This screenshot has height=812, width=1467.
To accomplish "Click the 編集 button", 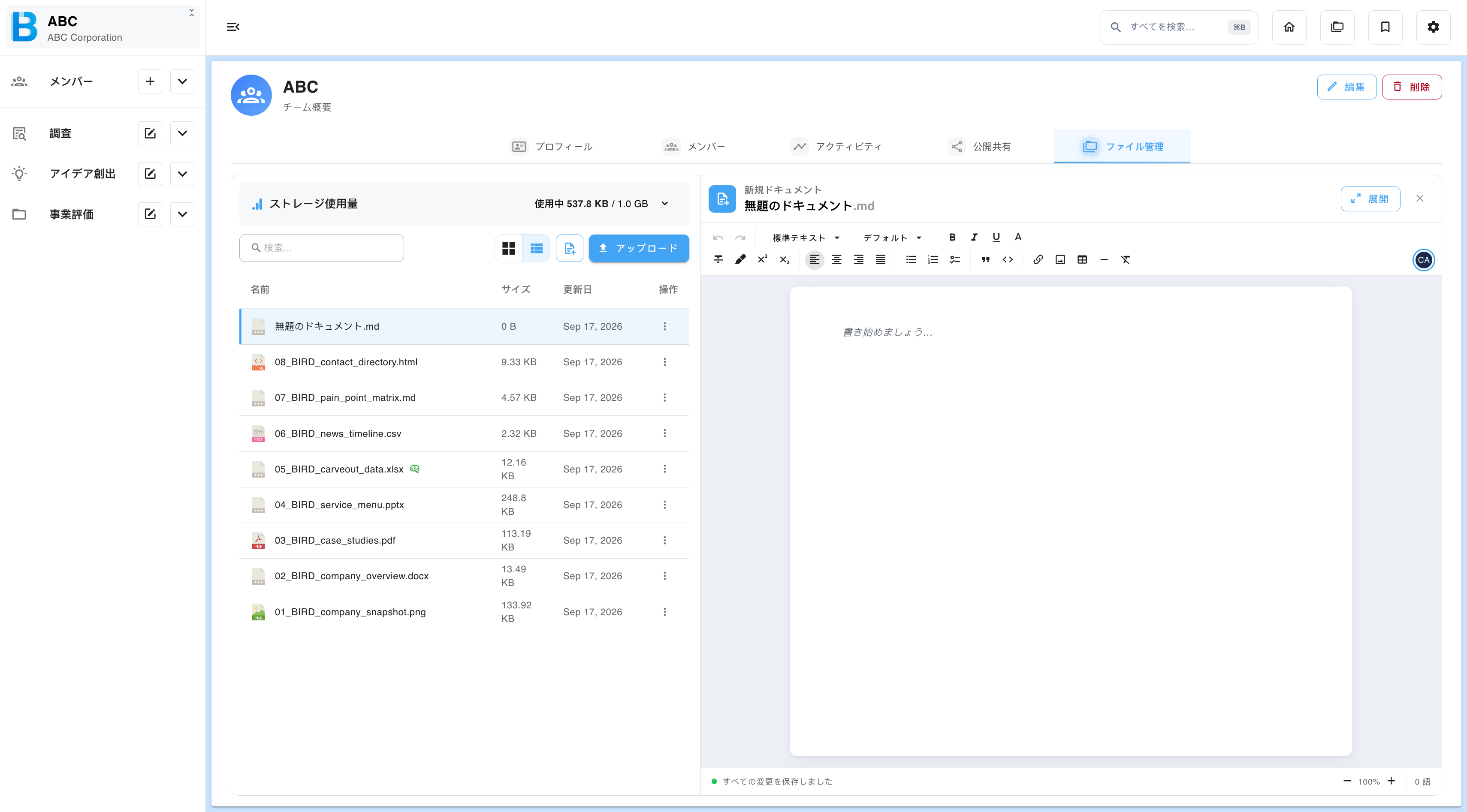I will (1346, 87).
